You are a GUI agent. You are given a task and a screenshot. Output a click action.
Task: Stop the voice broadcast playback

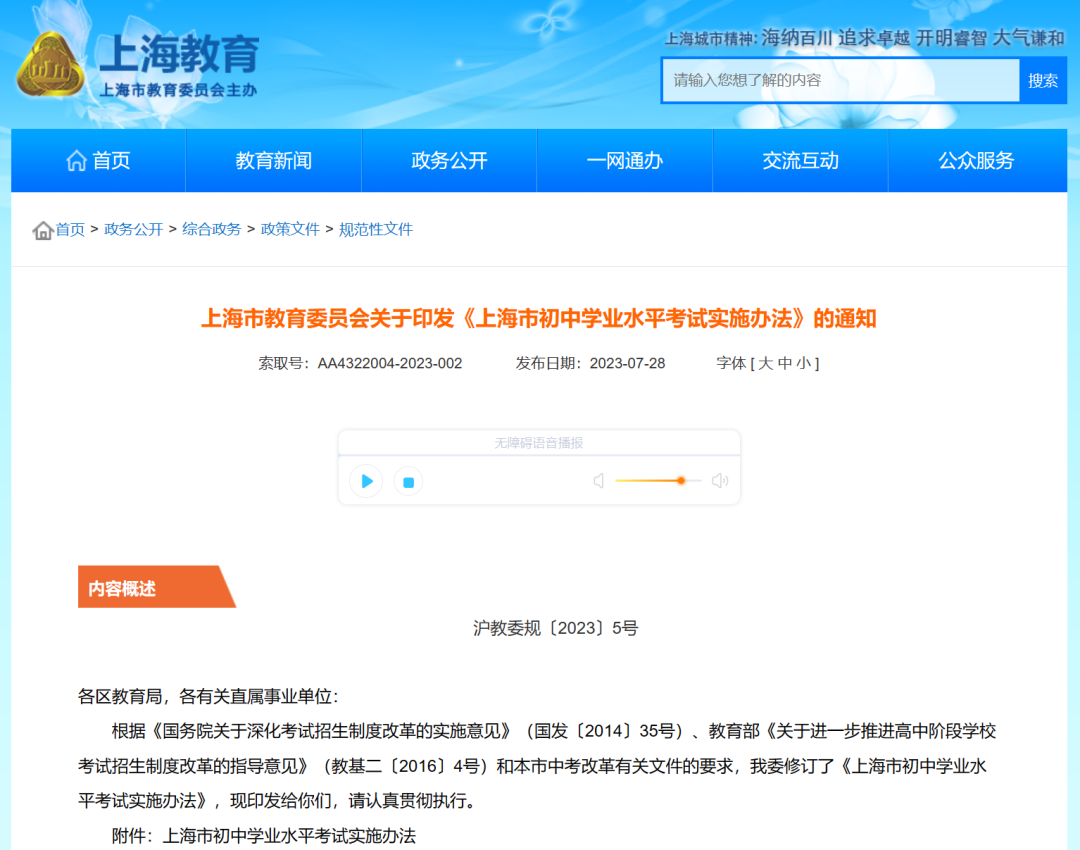pos(408,482)
